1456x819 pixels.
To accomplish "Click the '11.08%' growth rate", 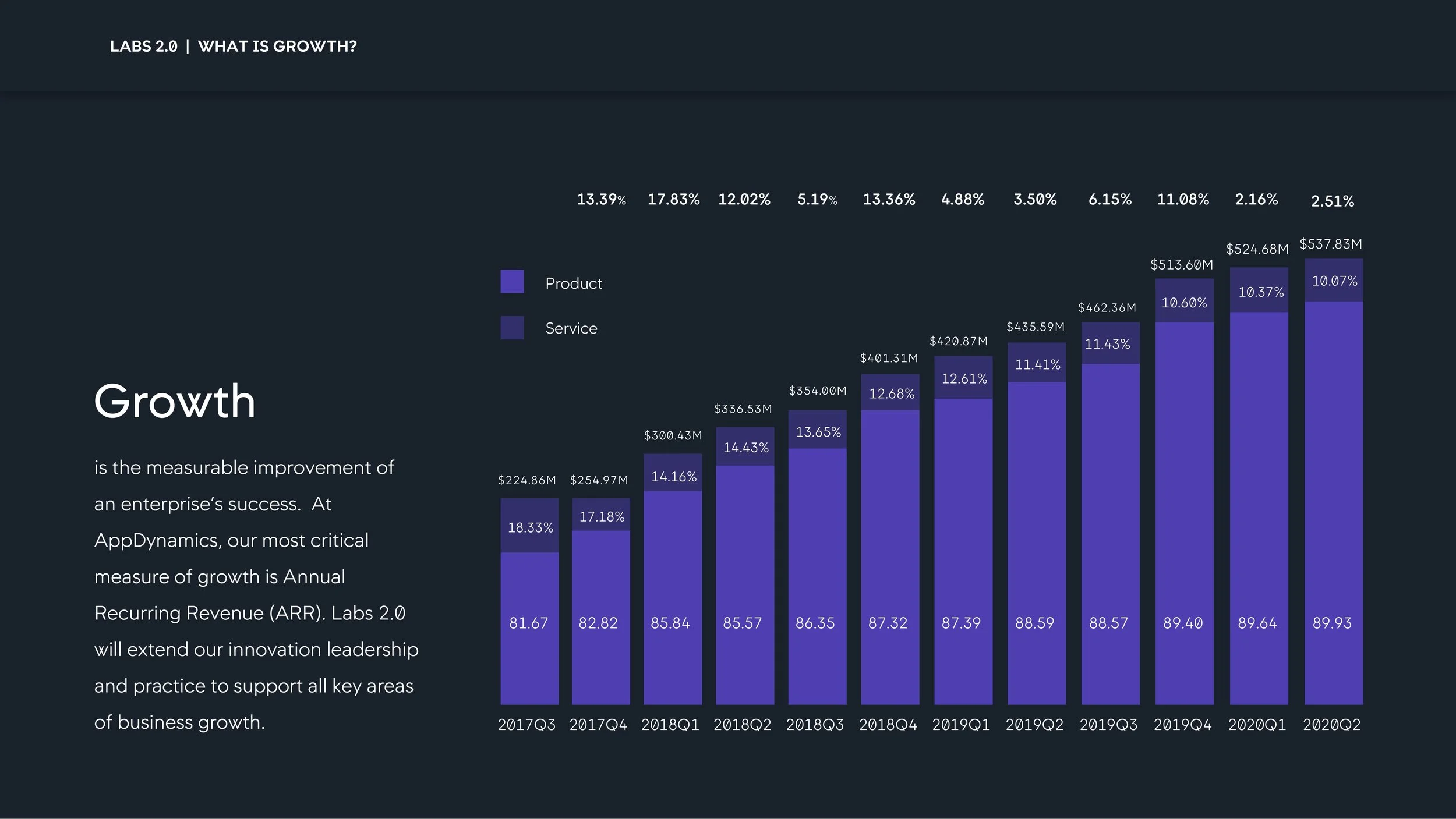I will click(x=1183, y=200).
